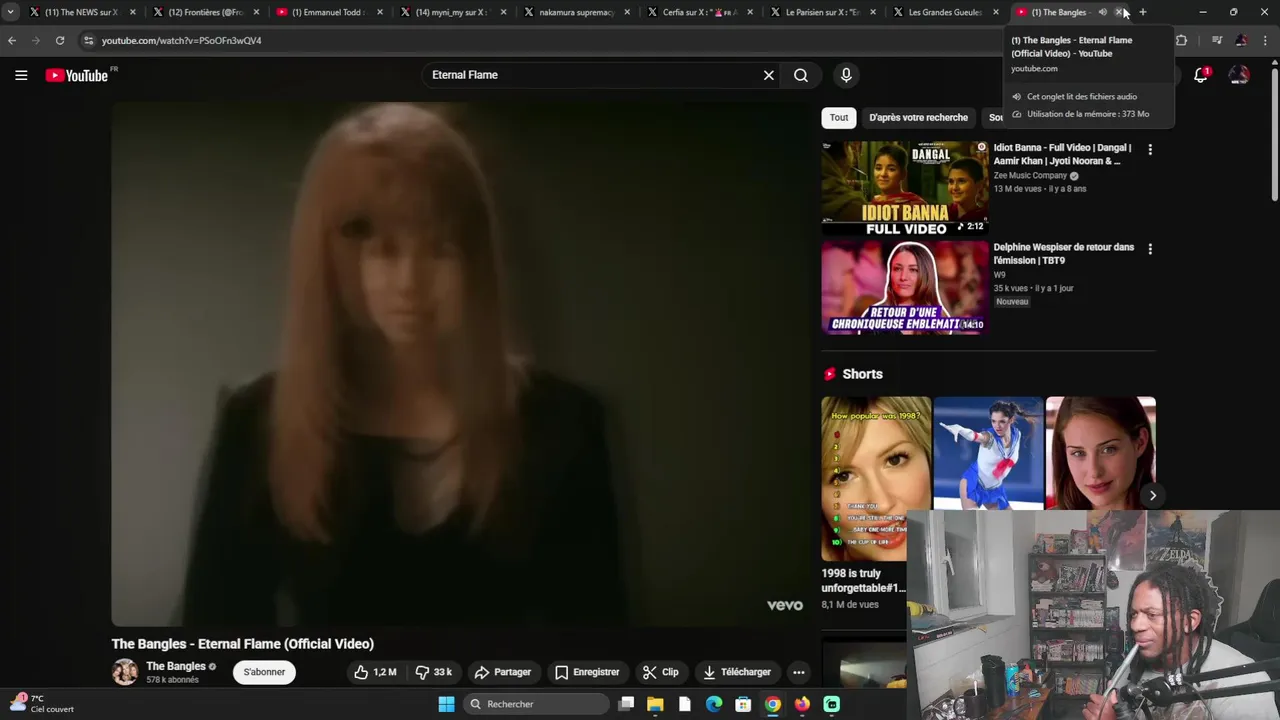Switch to Firefox on the taskbar
Screen dimensions: 1280x720
(802, 704)
